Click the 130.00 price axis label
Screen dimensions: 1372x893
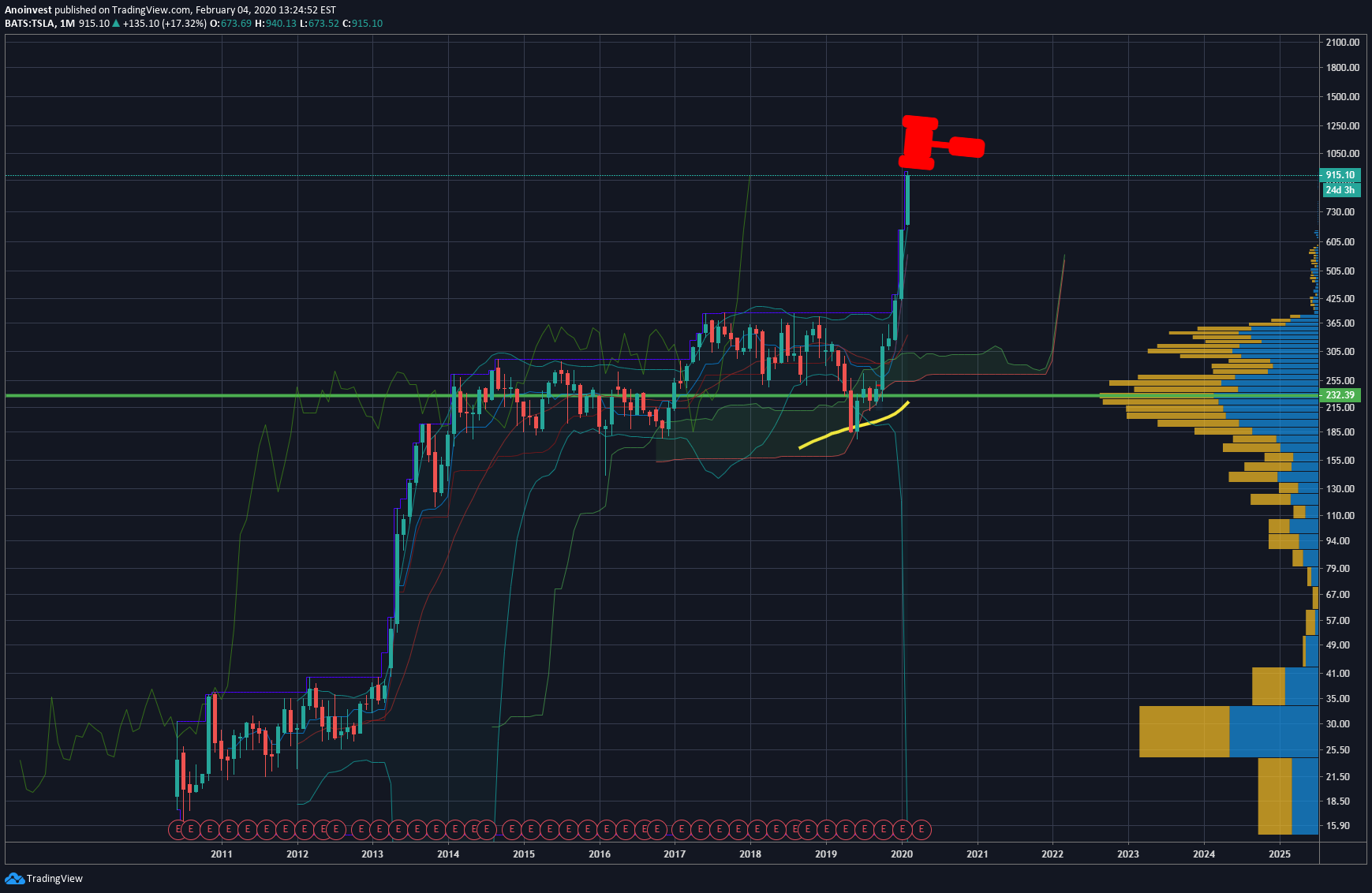click(x=1340, y=489)
